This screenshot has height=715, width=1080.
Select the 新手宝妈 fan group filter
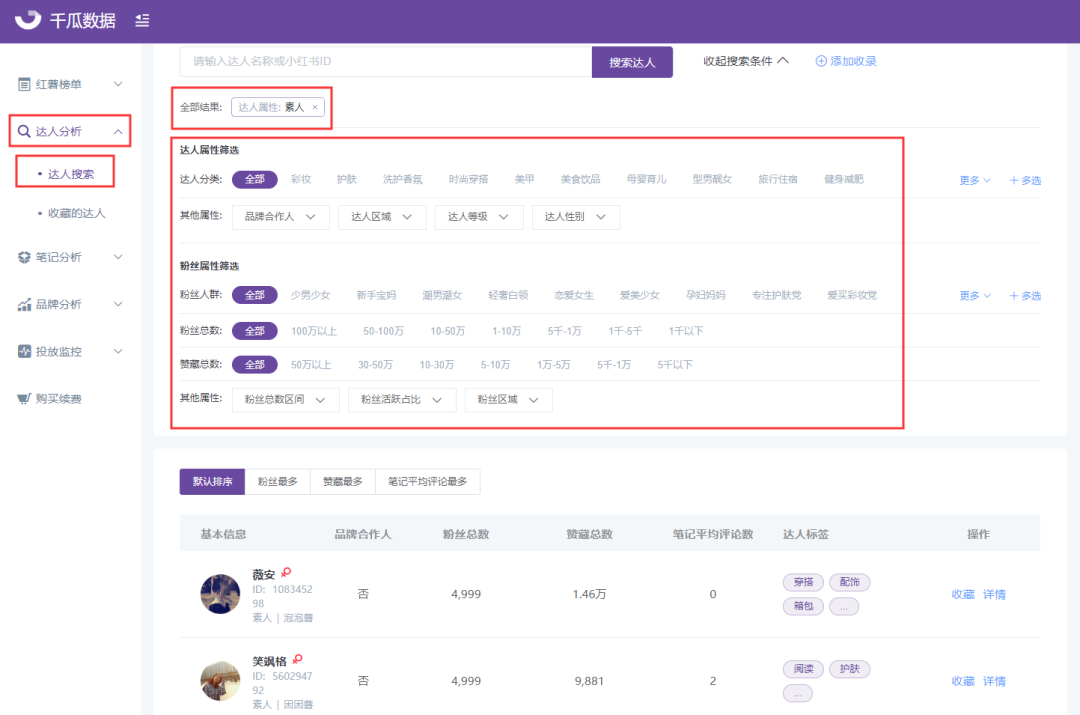pos(376,296)
